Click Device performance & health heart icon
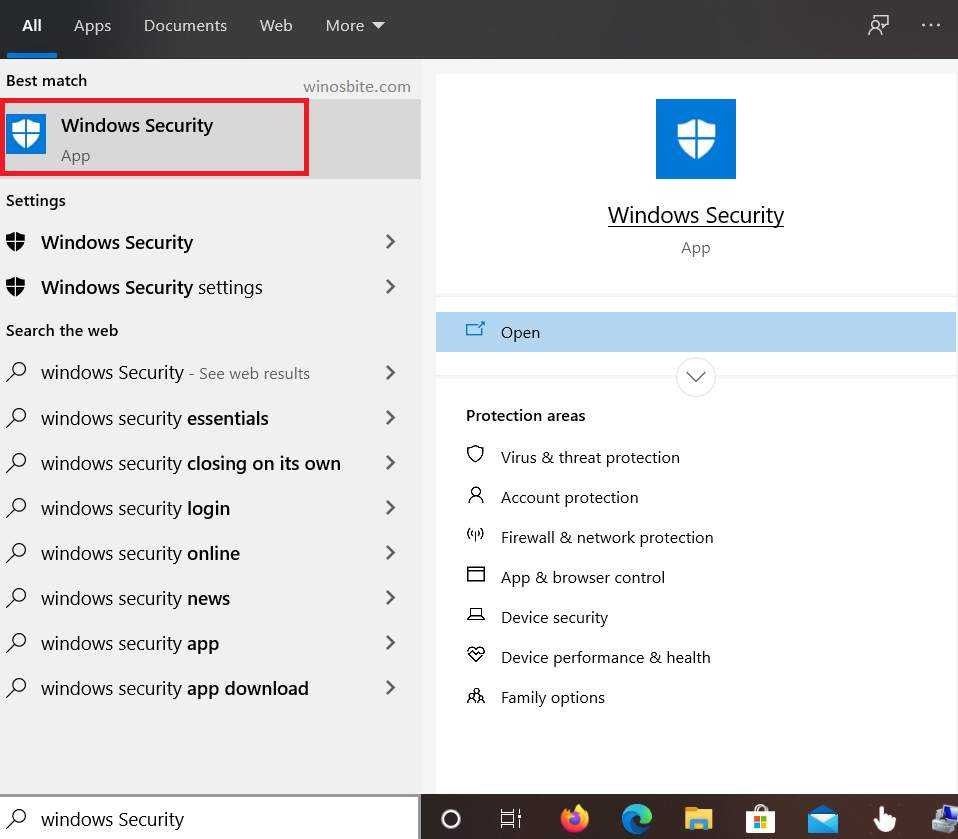958x839 pixels. coord(476,656)
